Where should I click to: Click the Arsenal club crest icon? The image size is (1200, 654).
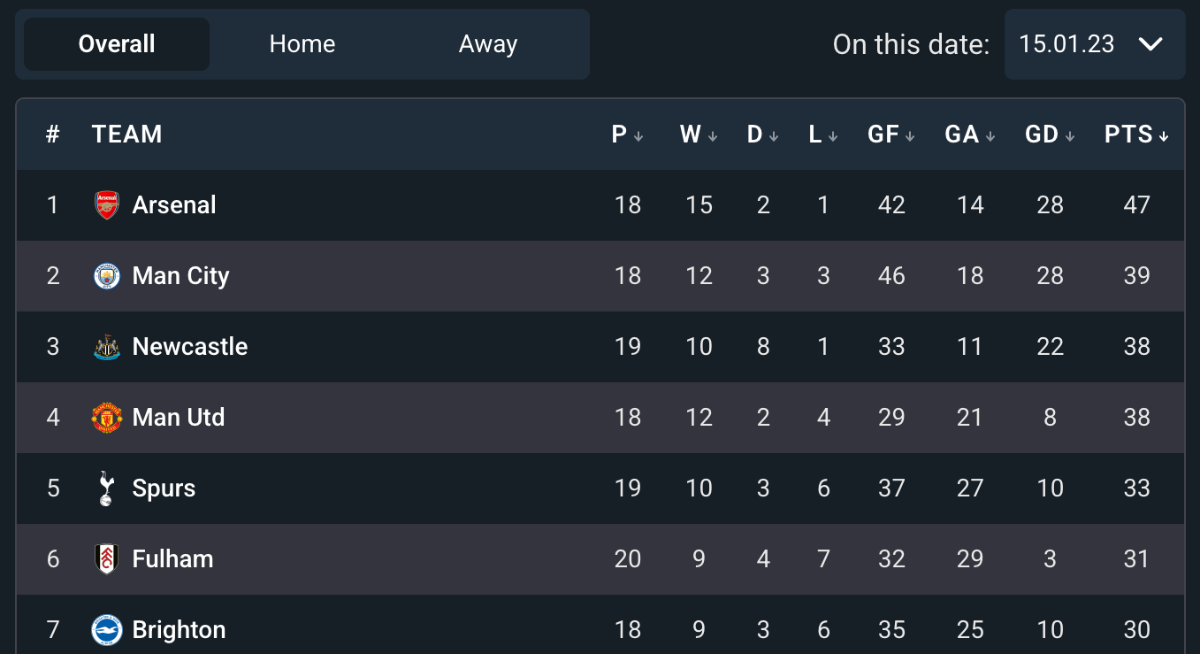107,205
